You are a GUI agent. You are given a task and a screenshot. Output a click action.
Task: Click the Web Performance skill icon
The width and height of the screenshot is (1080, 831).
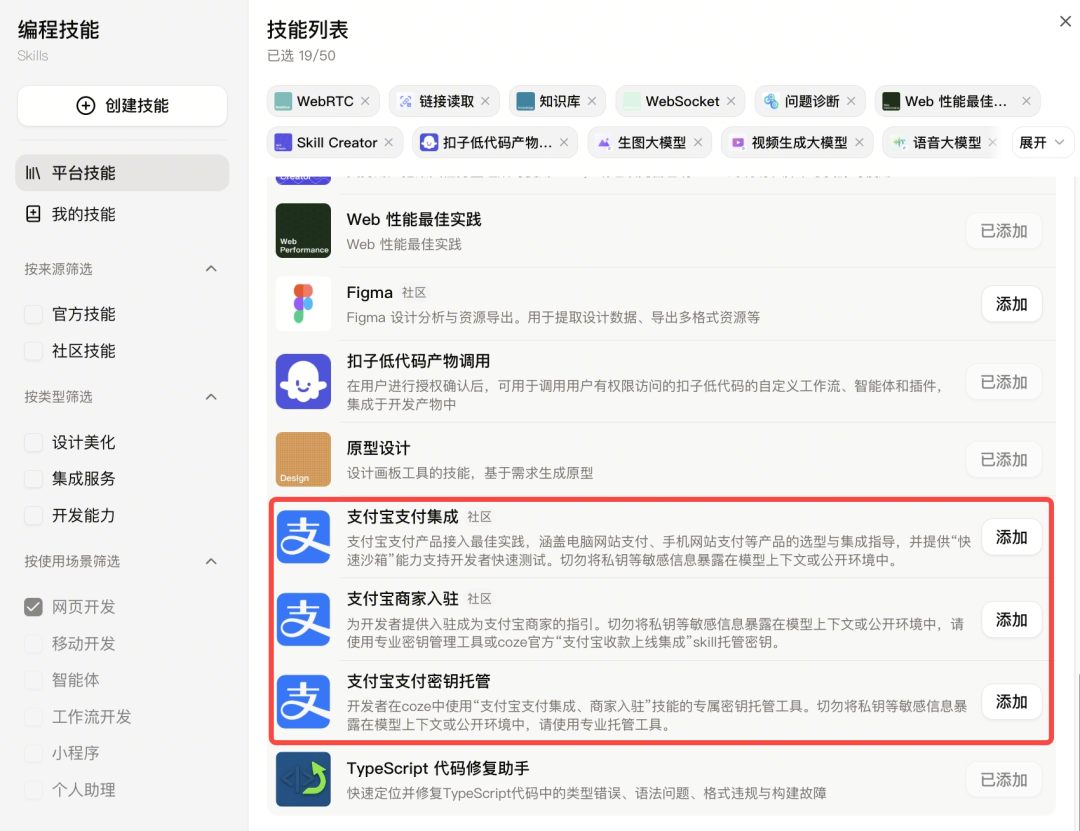tap(303, 231)
